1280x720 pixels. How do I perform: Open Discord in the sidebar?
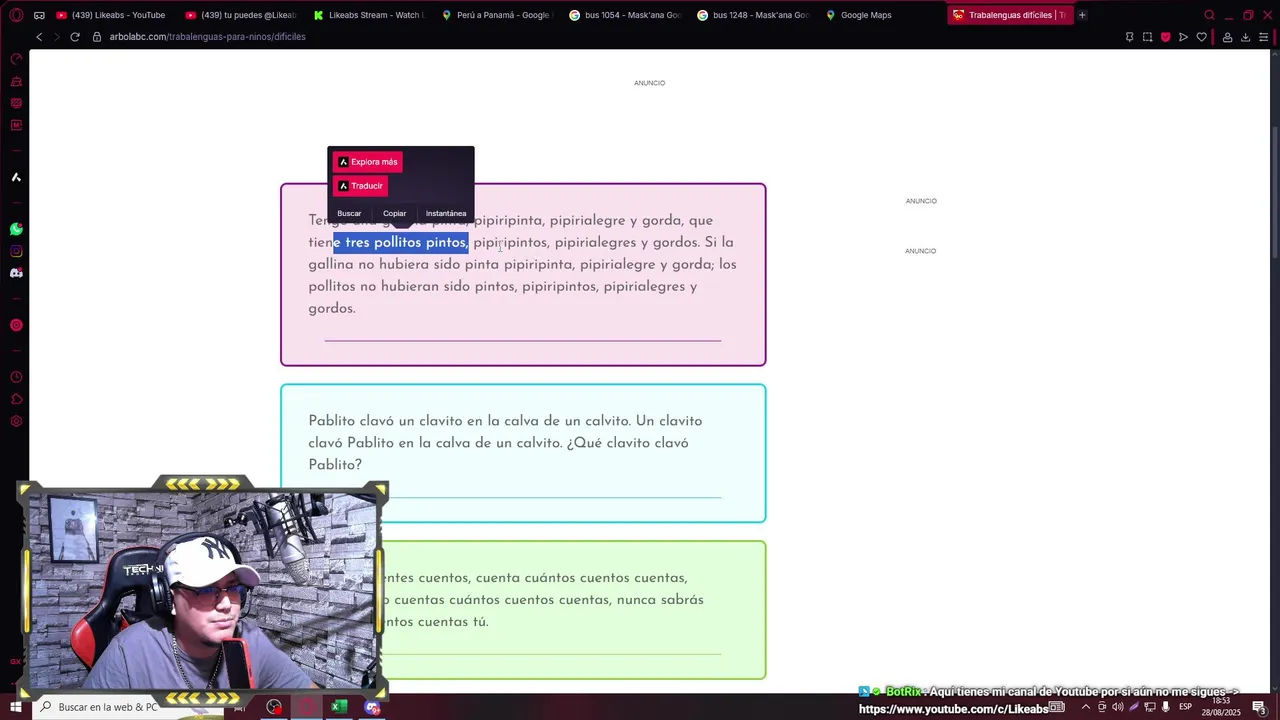coord(16,273)
